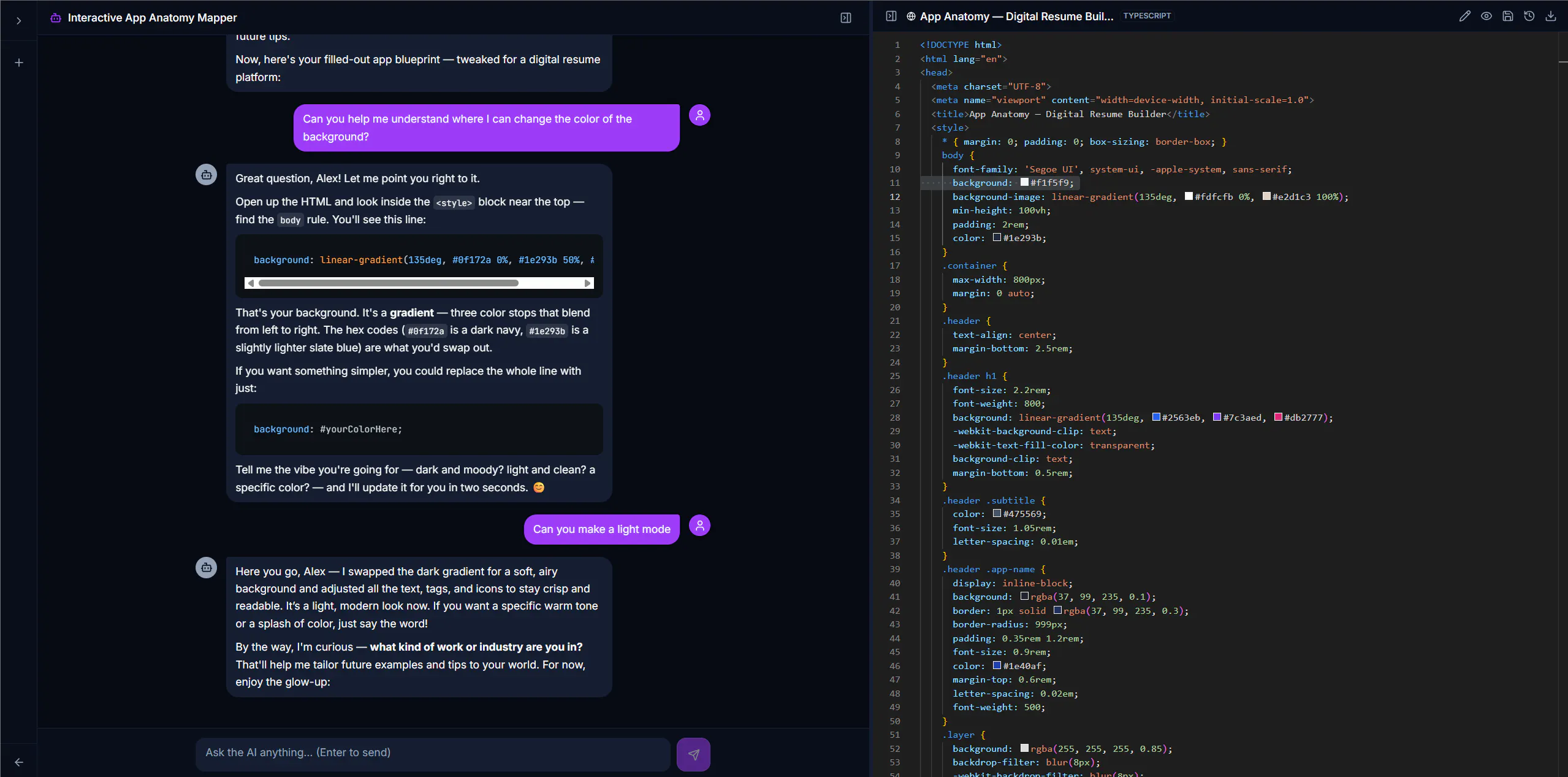Click the inline 'body' code tag in chat
The image size is (1568, 777).
point(290,220)
